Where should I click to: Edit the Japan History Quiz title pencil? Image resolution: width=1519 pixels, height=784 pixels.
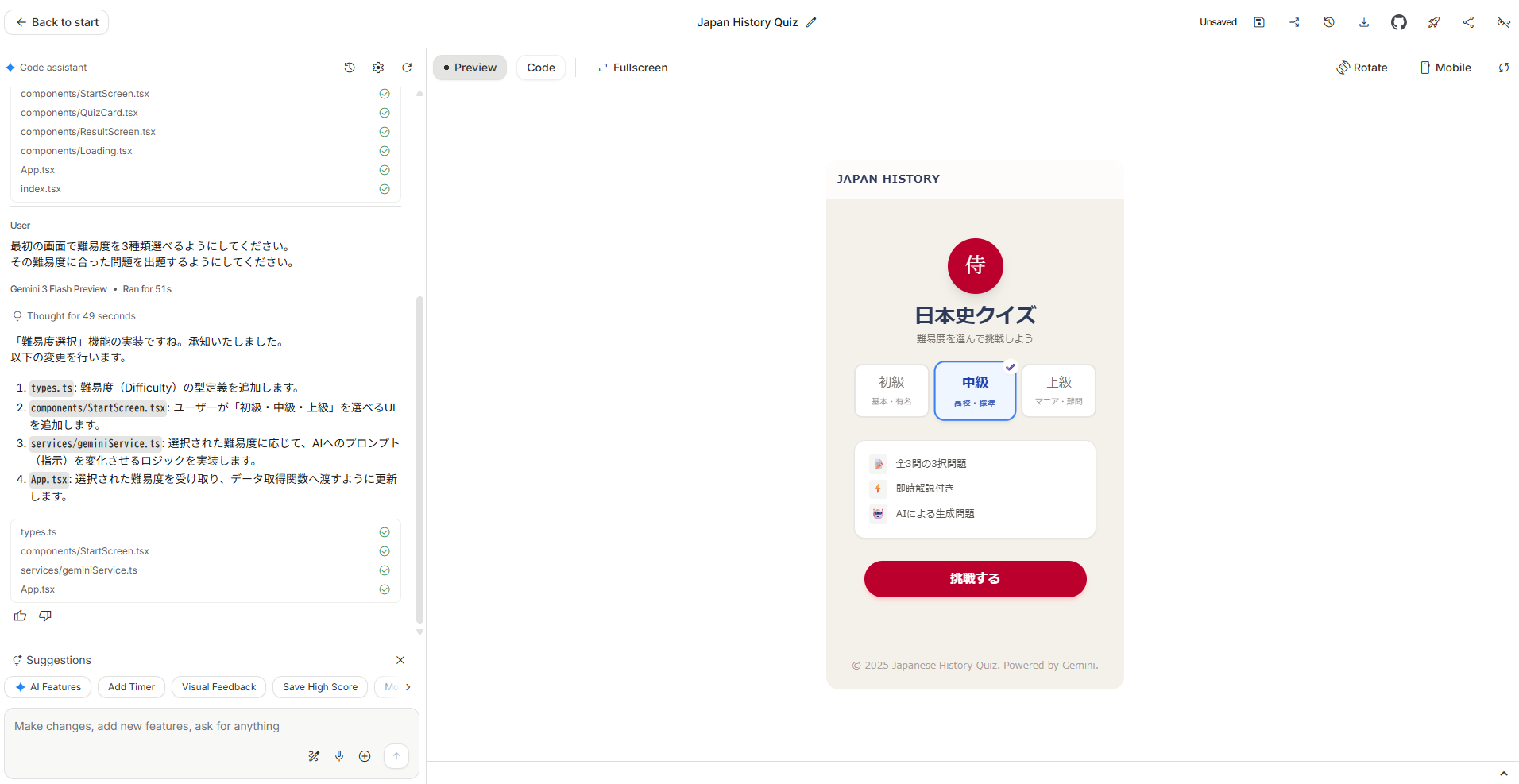pyautogui.click(x=811, y=22)
